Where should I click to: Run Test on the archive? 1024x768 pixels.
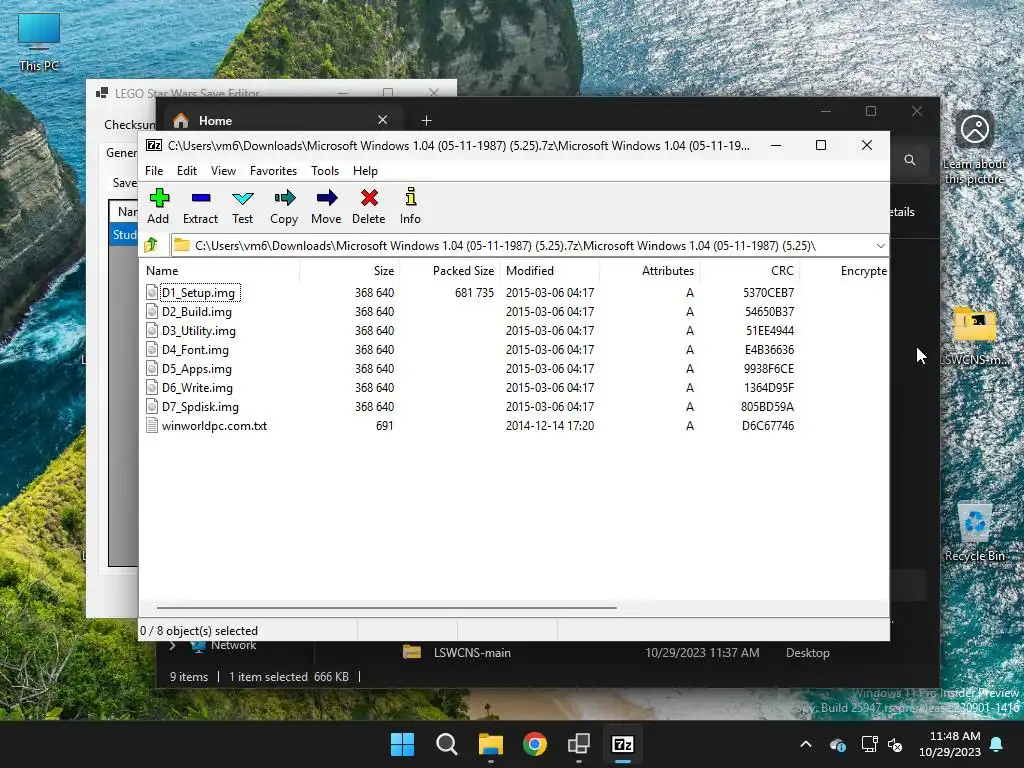point(242,206)
